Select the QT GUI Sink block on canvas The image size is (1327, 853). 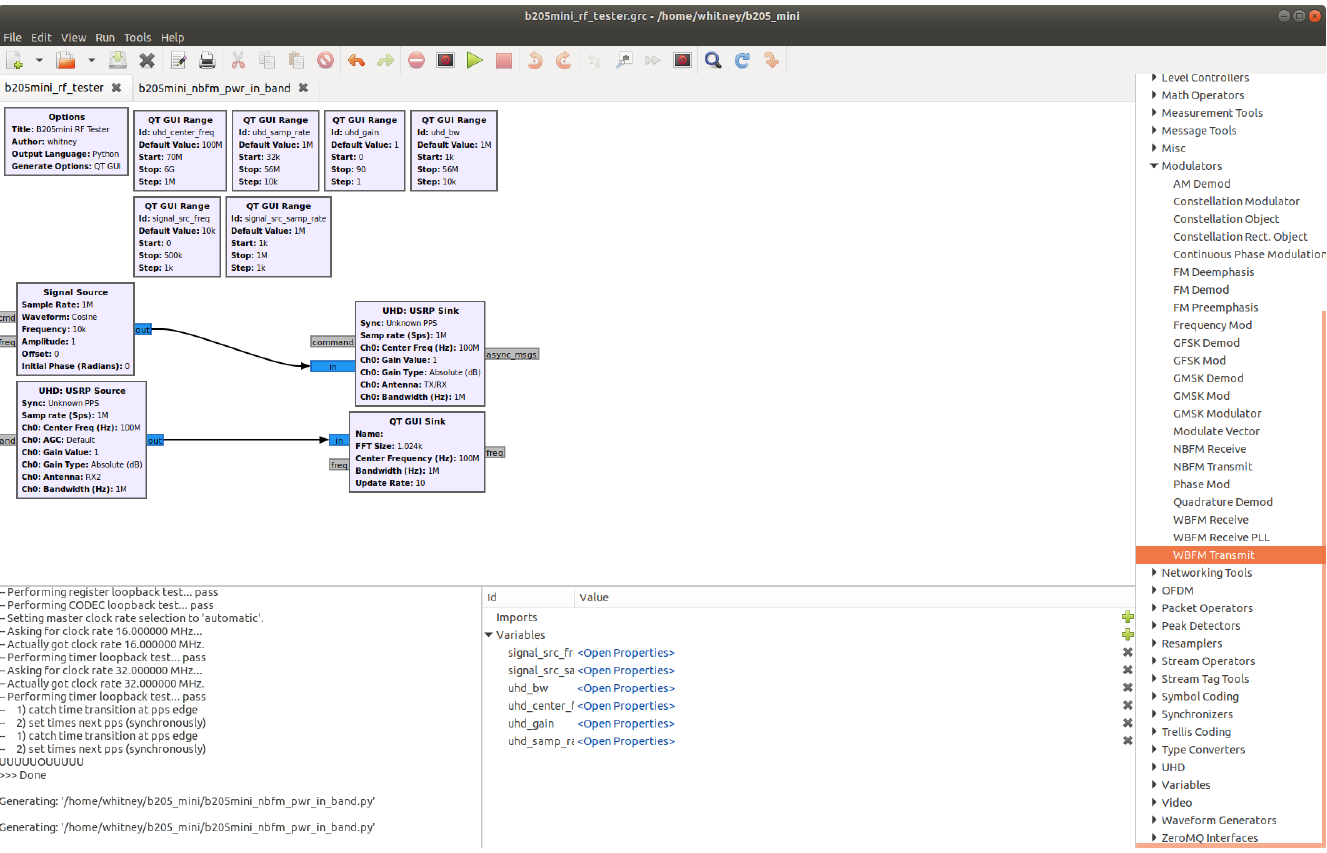[x=417, y=452]
